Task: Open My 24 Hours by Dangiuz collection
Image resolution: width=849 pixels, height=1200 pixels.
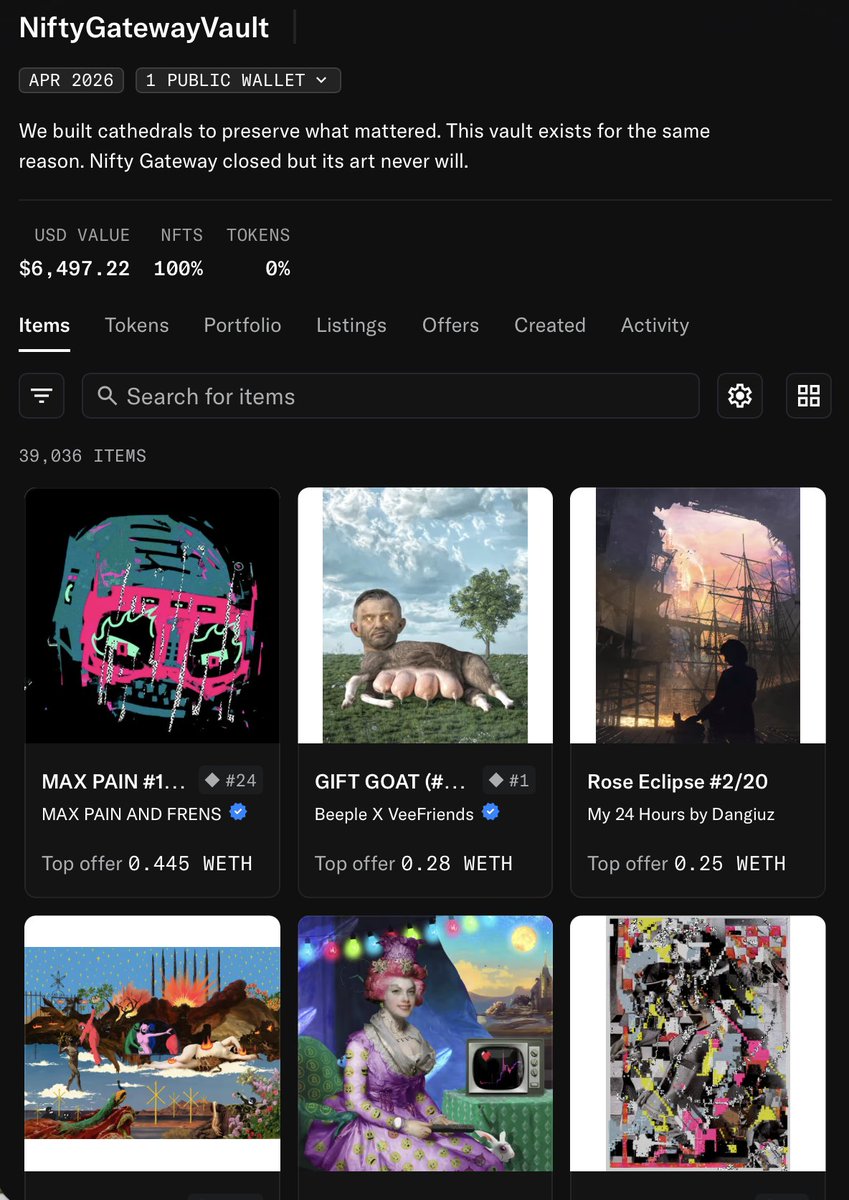Action: pos(681,814)
